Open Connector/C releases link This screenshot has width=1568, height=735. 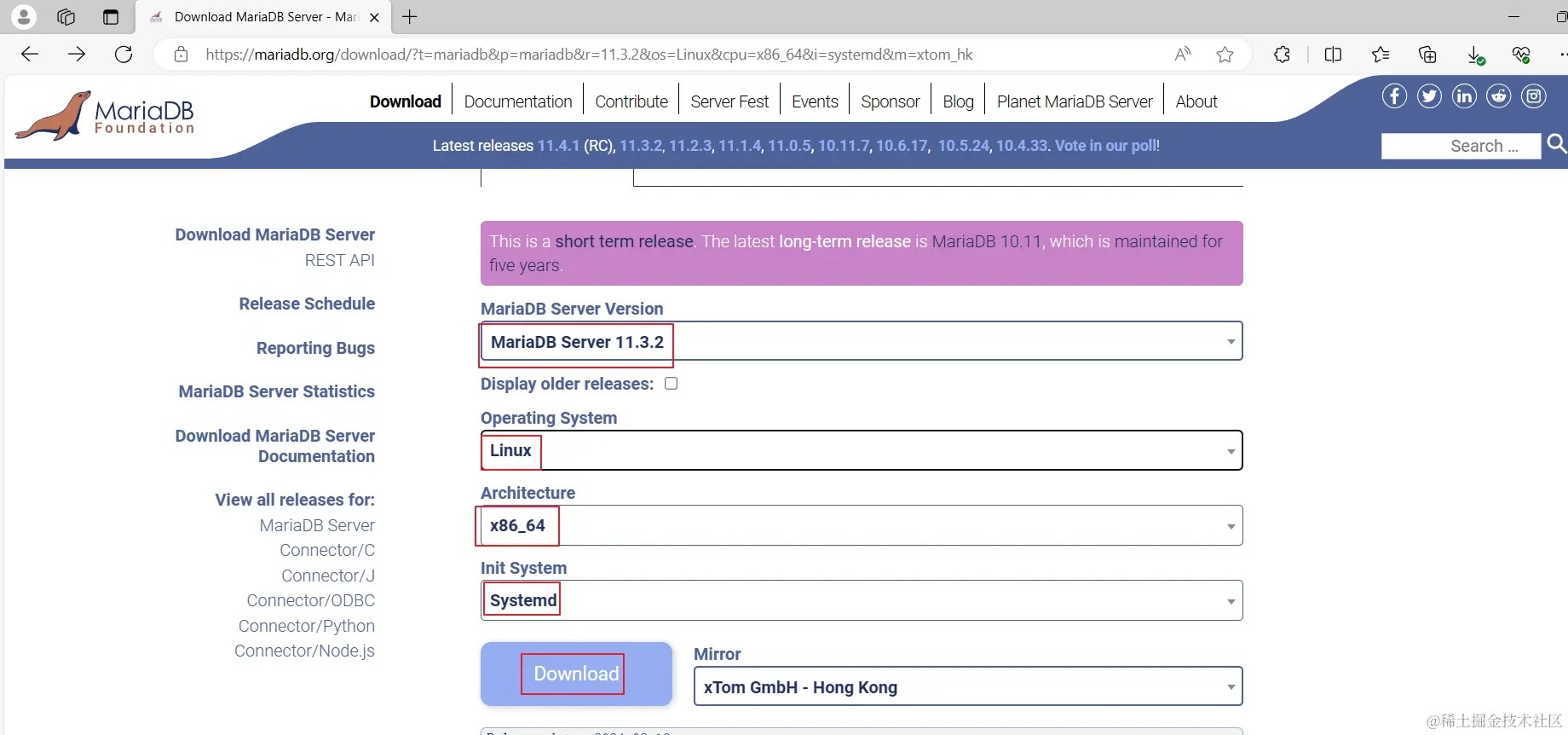(x=327, y=550)
